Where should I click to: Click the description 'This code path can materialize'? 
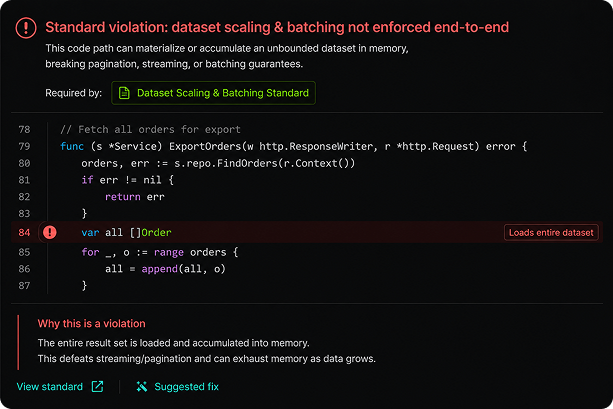click(x=227, y=48)
